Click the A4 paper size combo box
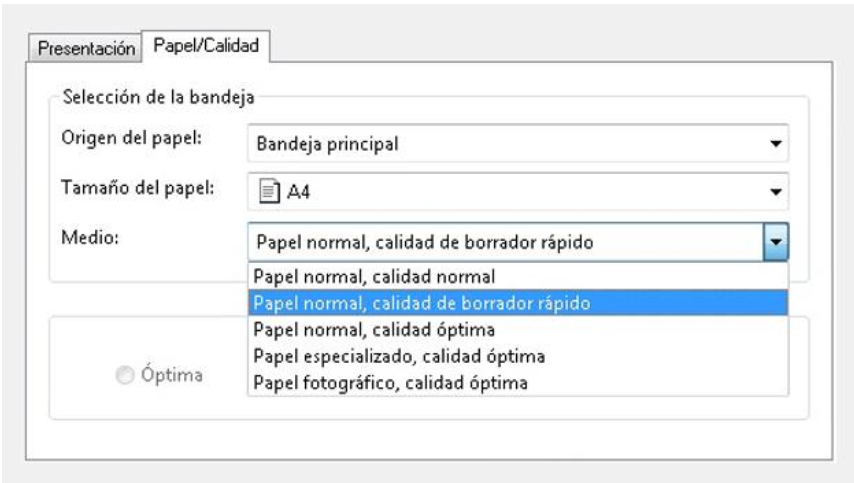This screenshot has width=854, height=483. point(518,192)
